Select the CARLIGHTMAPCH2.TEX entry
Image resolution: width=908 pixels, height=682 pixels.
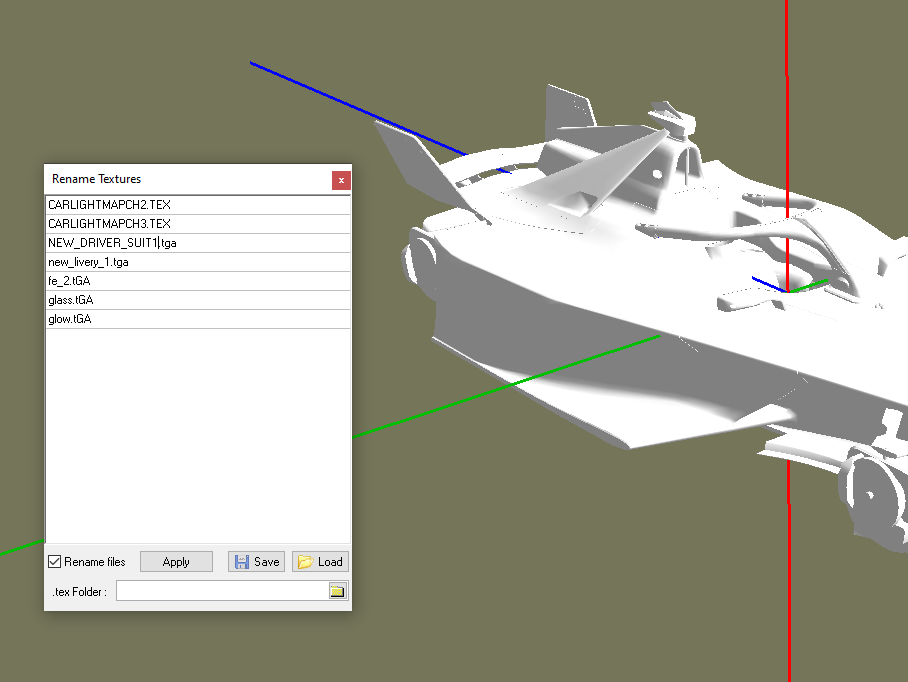click(x=198, y=205)
